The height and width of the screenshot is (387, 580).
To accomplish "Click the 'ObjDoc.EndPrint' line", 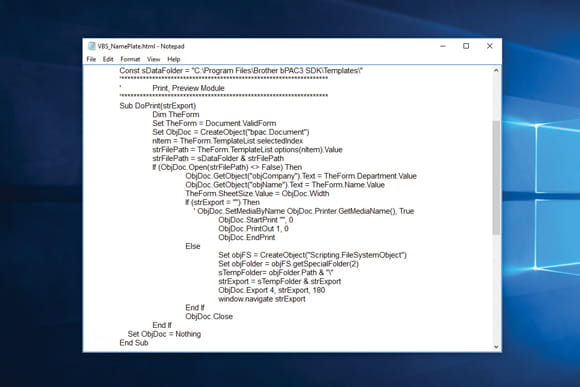I will pyautogui.click(x=247, y=238).
